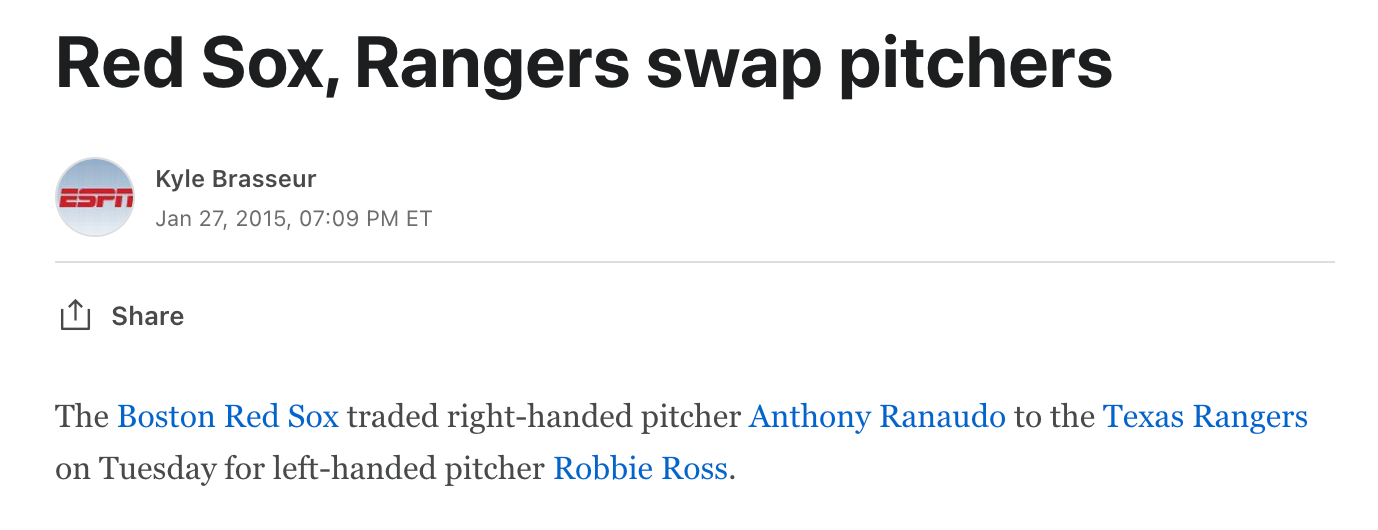
Task: Click the 07:09 PM ET time
Action: [361, 219]
